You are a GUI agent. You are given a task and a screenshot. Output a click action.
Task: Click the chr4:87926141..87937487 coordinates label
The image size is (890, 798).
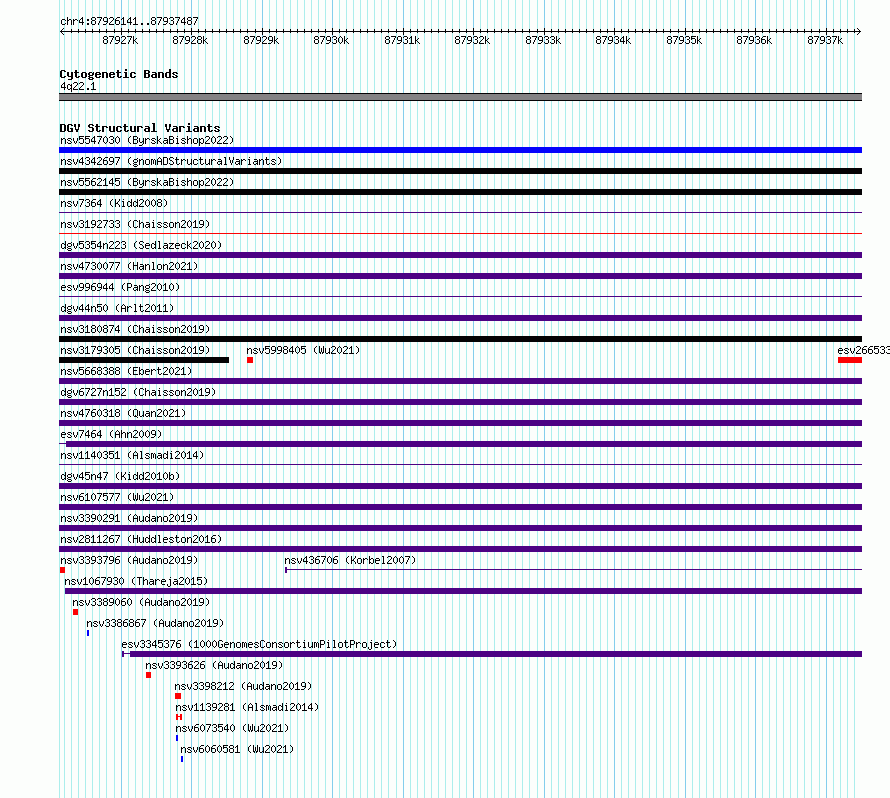click(129, 21)
